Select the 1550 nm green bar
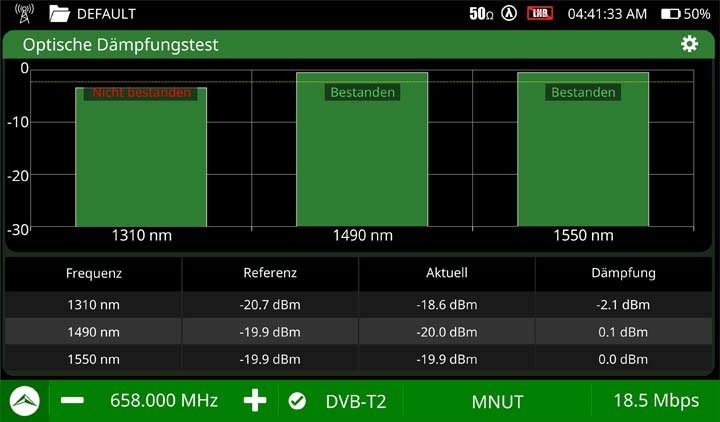Image resolution: width=720 pixels, height=422 pixels. click(x=583, y=150)
